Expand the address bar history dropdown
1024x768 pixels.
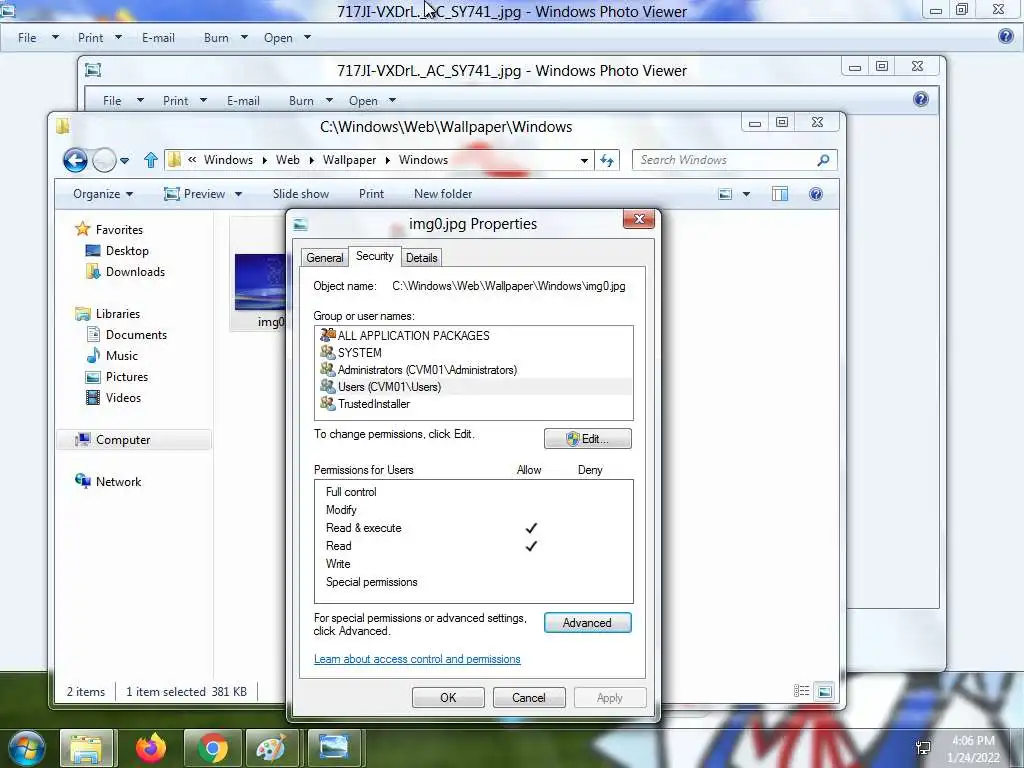click(584, 161)
